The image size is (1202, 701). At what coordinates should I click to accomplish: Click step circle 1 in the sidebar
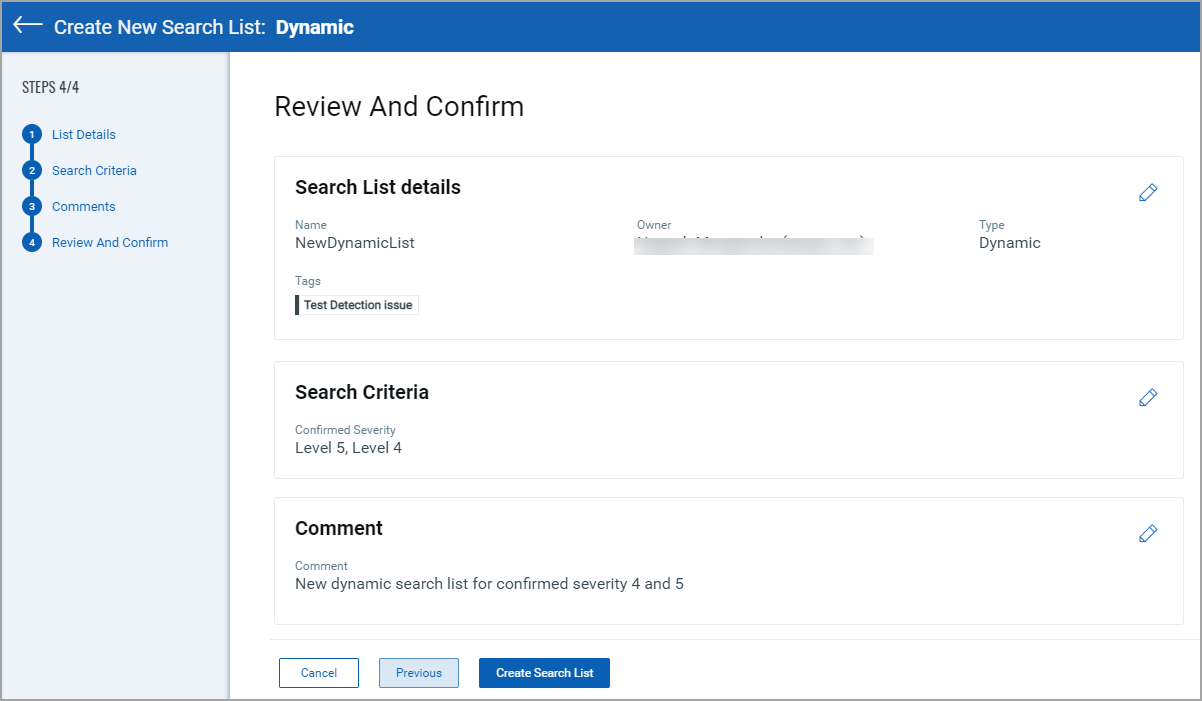click(31, 134)
